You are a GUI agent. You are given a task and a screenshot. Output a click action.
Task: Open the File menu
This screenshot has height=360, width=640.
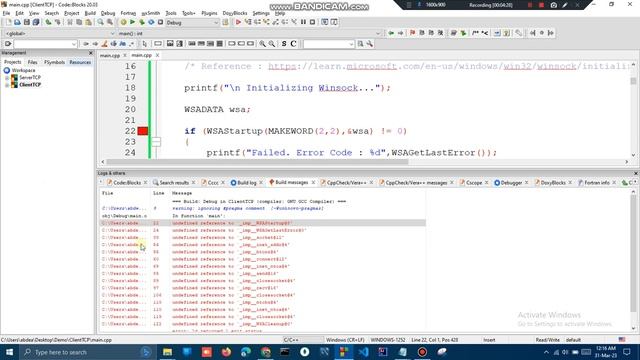coord(7,13)
